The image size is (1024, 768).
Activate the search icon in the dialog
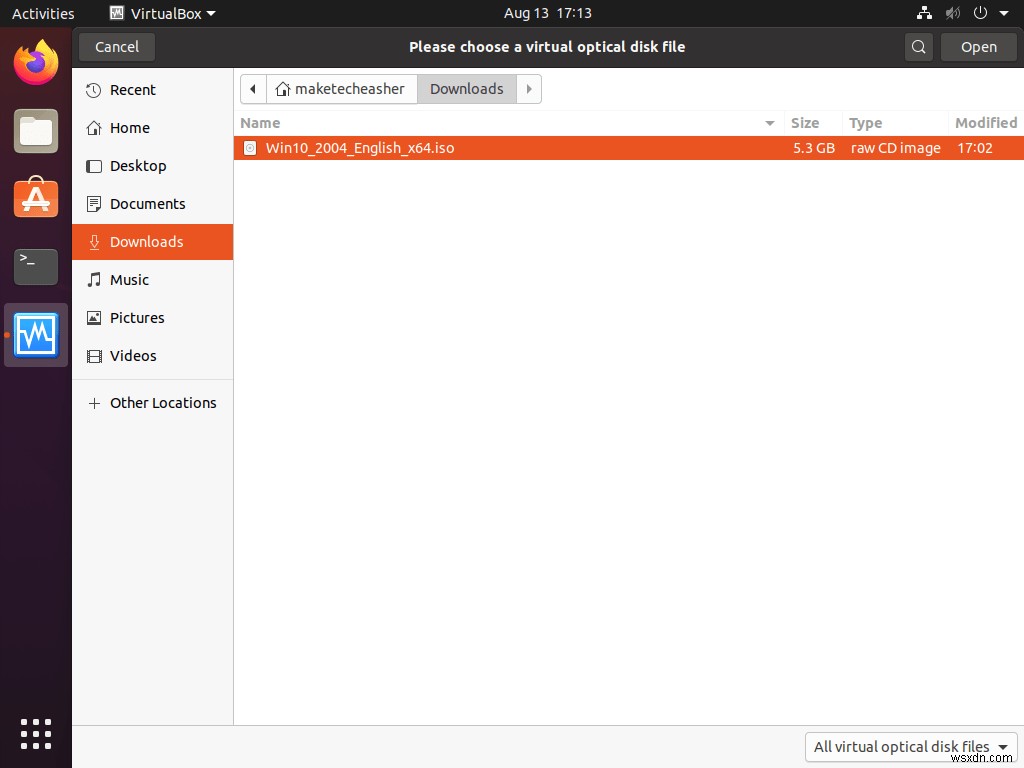(x=918, y=46)
